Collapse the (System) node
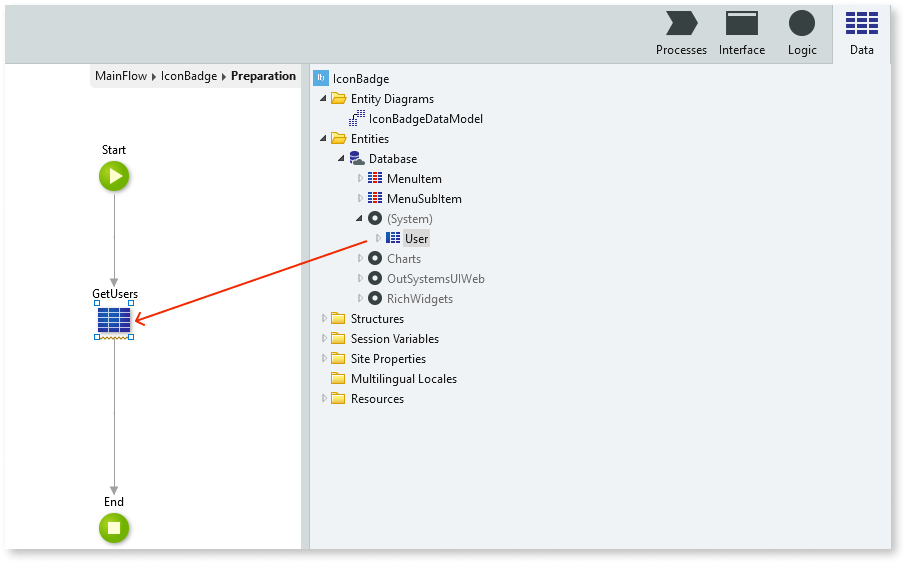This screenshot has height=564, width=906. point(359,218)
